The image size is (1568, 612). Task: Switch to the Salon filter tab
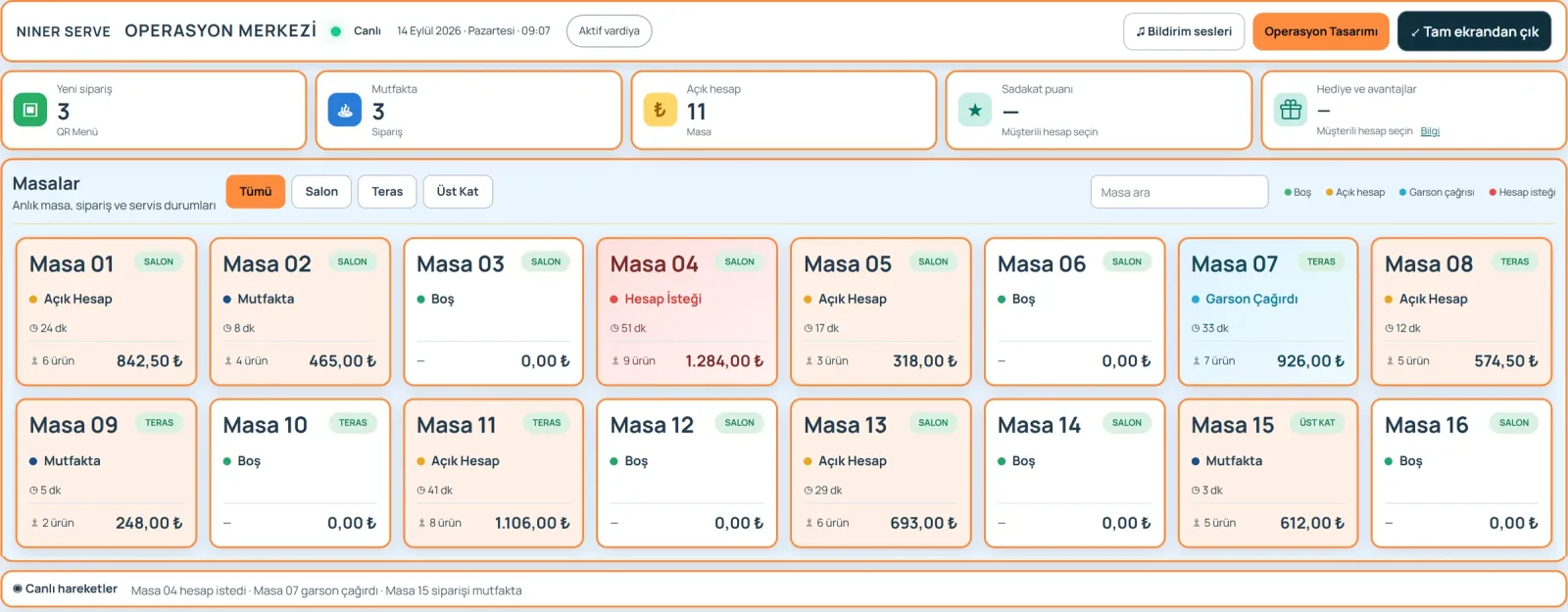[321, 192]
